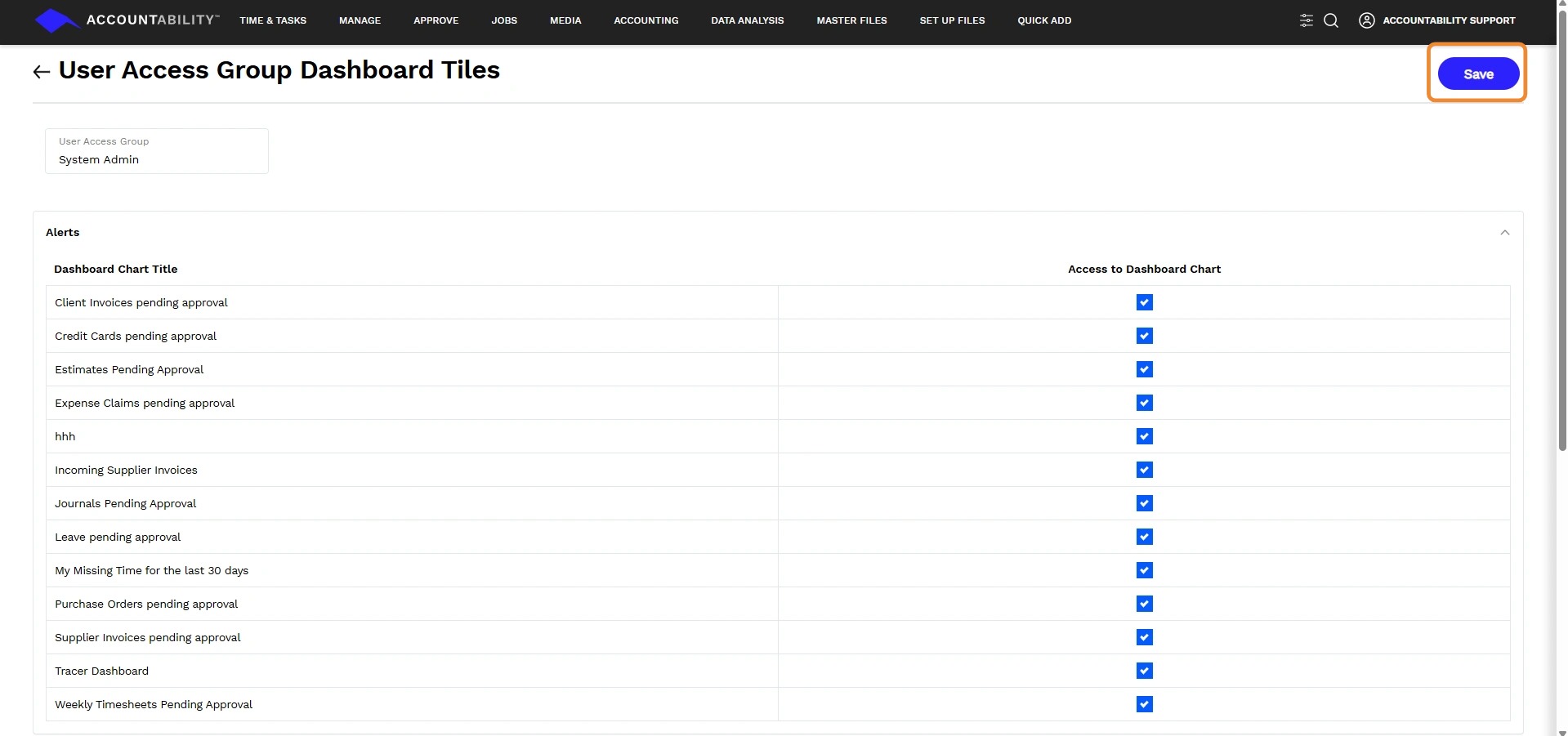This screenshot has width=1568, height=736.
Task: Disable Tracer Dashboard chart access
Action: point(1144,671)
